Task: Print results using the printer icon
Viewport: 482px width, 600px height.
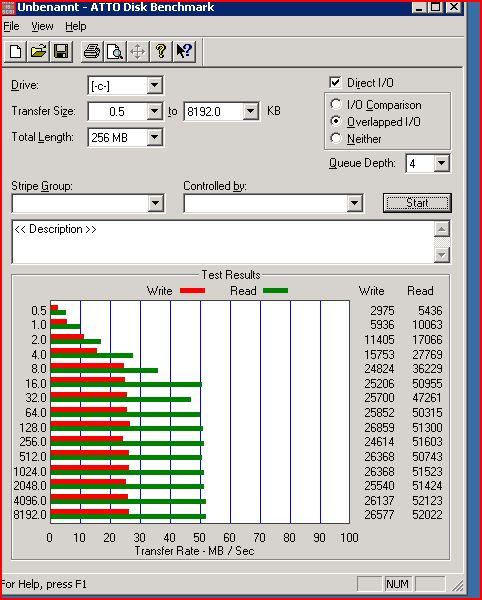Action: click(92, 51)
